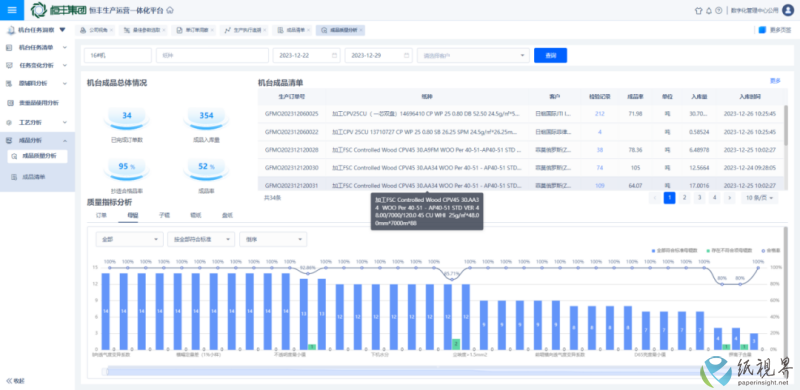The height and width of the screenshot is (390, 800).
Task: Switch to the 子卷 tab
Action: pyautogui.click(x=164, y=215)
